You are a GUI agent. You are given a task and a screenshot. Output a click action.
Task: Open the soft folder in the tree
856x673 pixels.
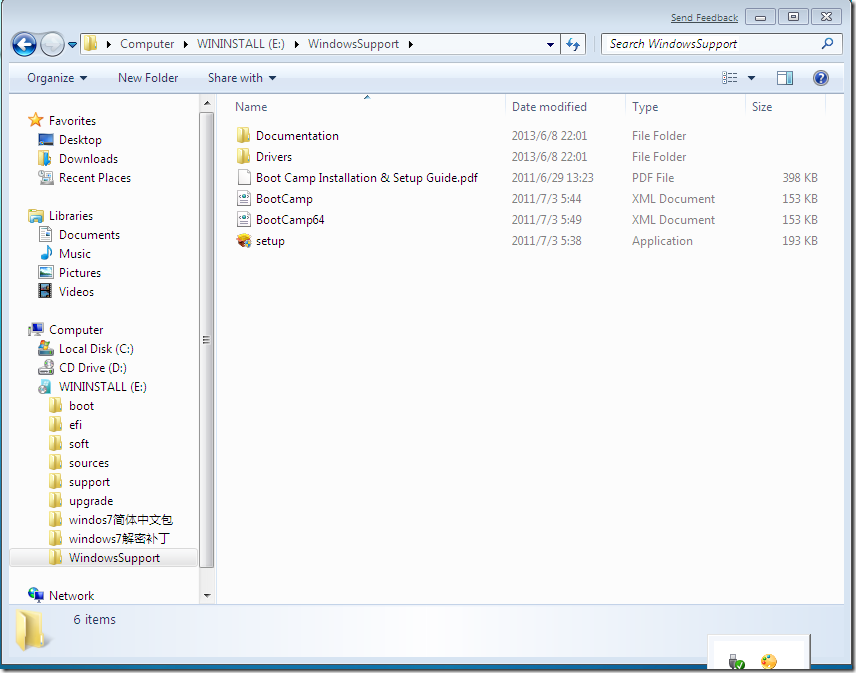[x=79, y=444]
